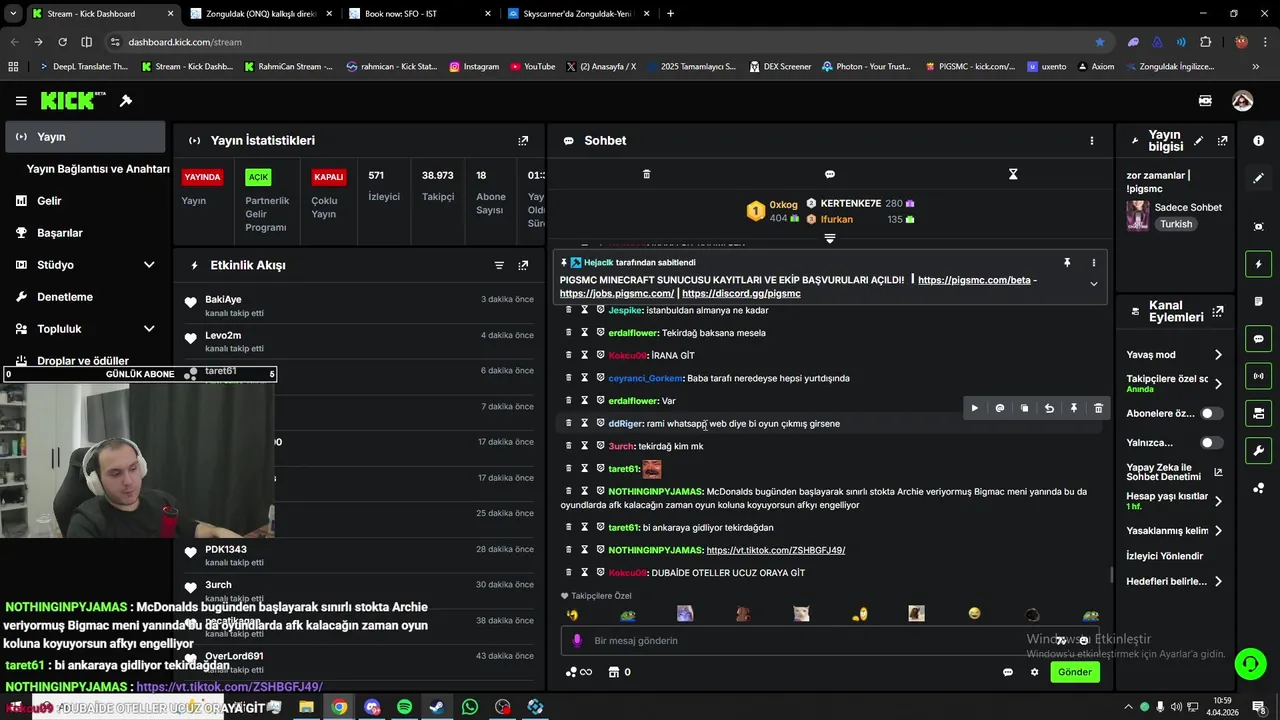
Task: Open Yasaklanmış kelimeler options
Action: pyautogui.click(x=1174, y=531)
